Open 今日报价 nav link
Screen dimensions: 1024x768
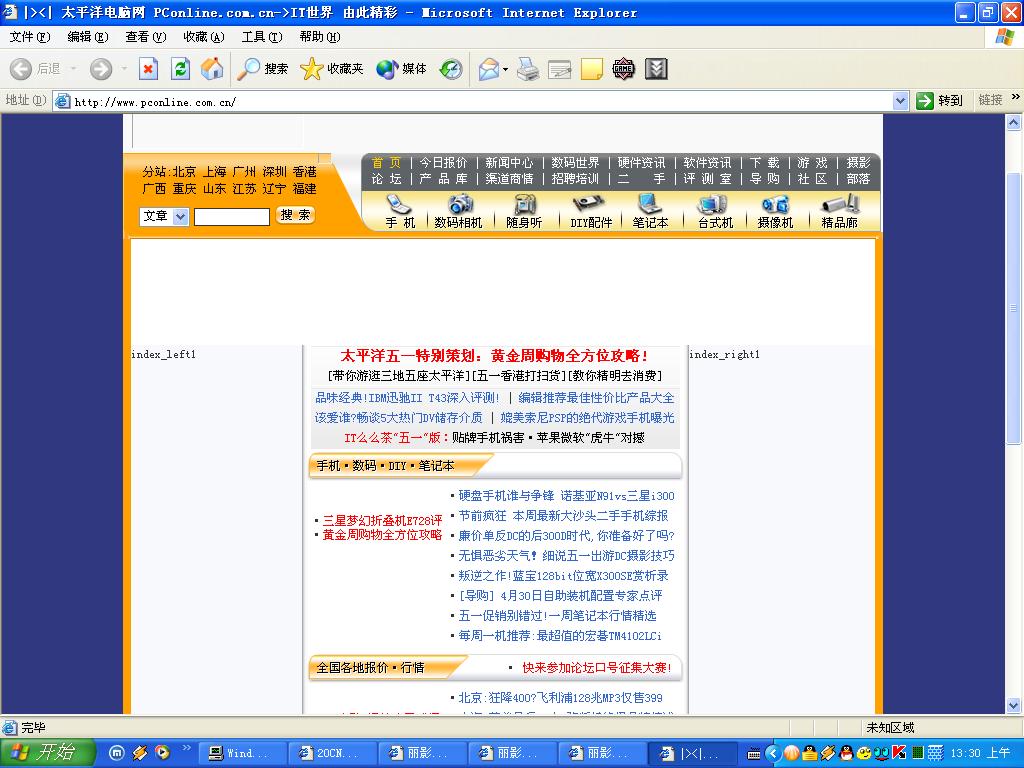pos(443,163)
